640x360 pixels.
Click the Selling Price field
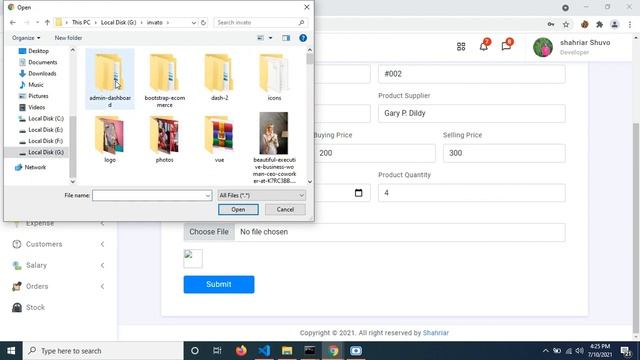pyautogui.click(x=504, y=153)
